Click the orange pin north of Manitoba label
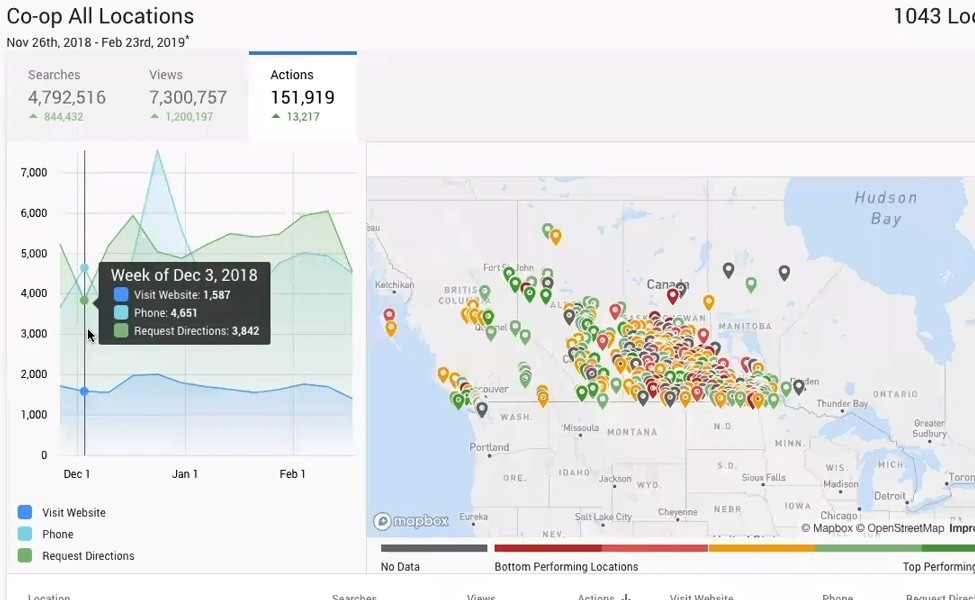 pyautogui.click(x=709, y=302)
